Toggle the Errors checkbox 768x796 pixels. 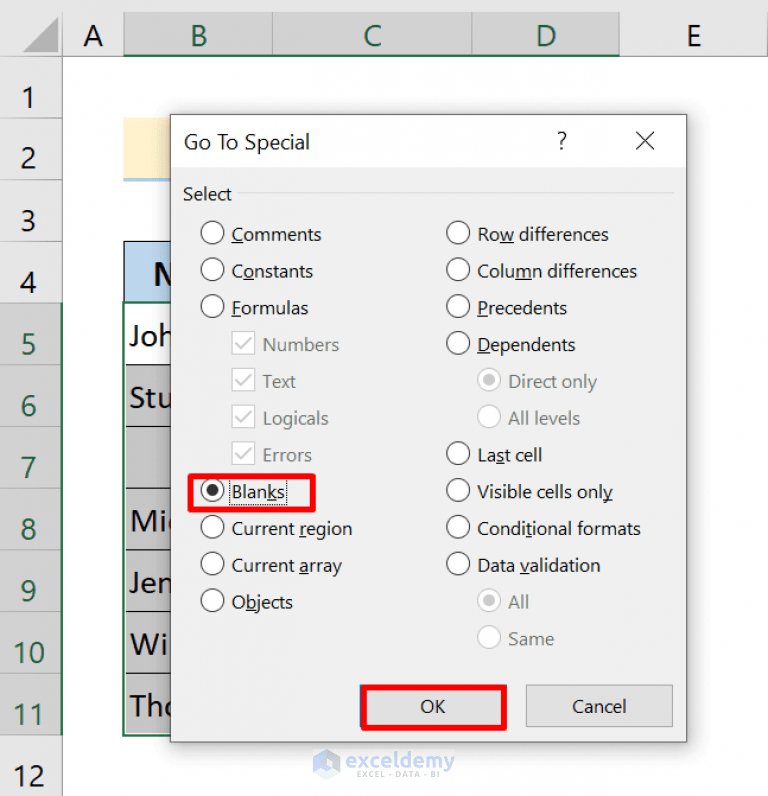[272, 454]
